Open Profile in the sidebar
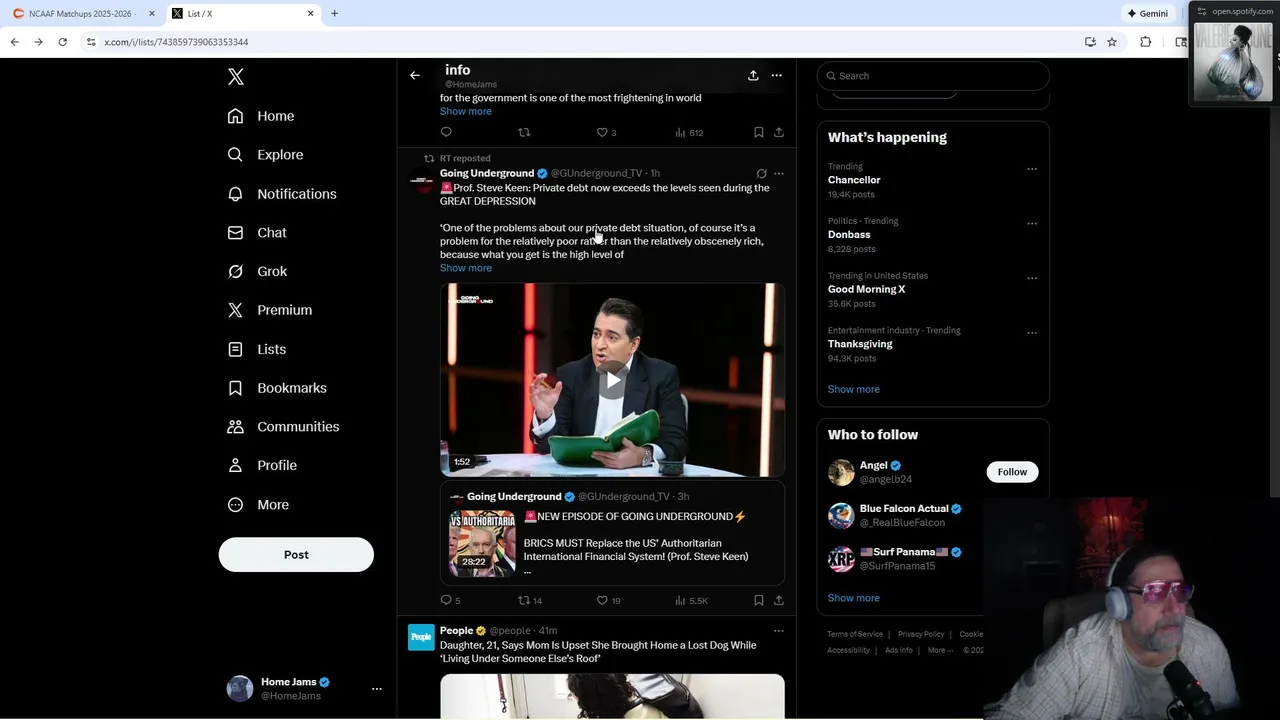 point(262,466)
